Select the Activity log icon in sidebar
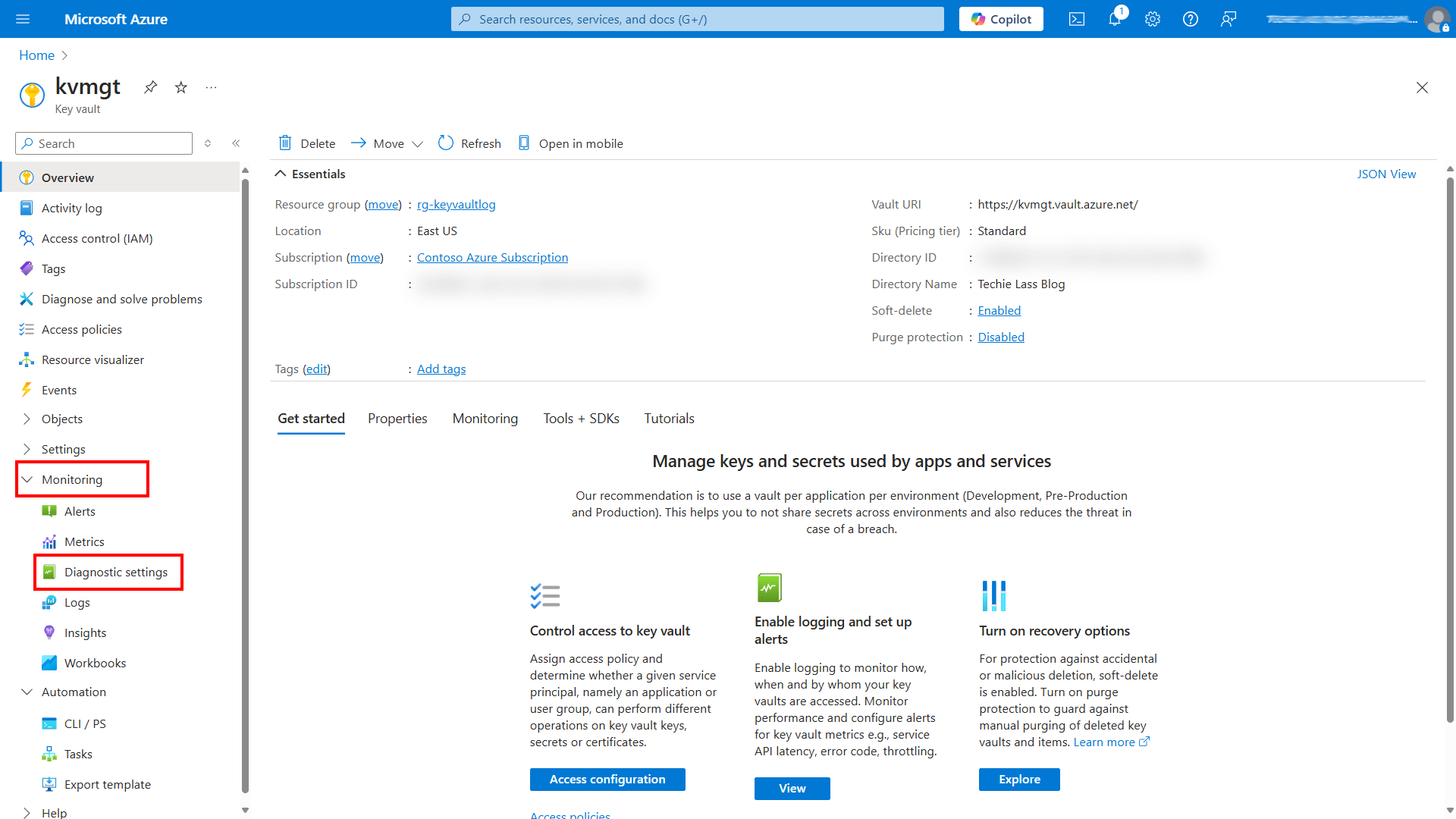Viewport: 1456px width, 819px height. [26, 208]
